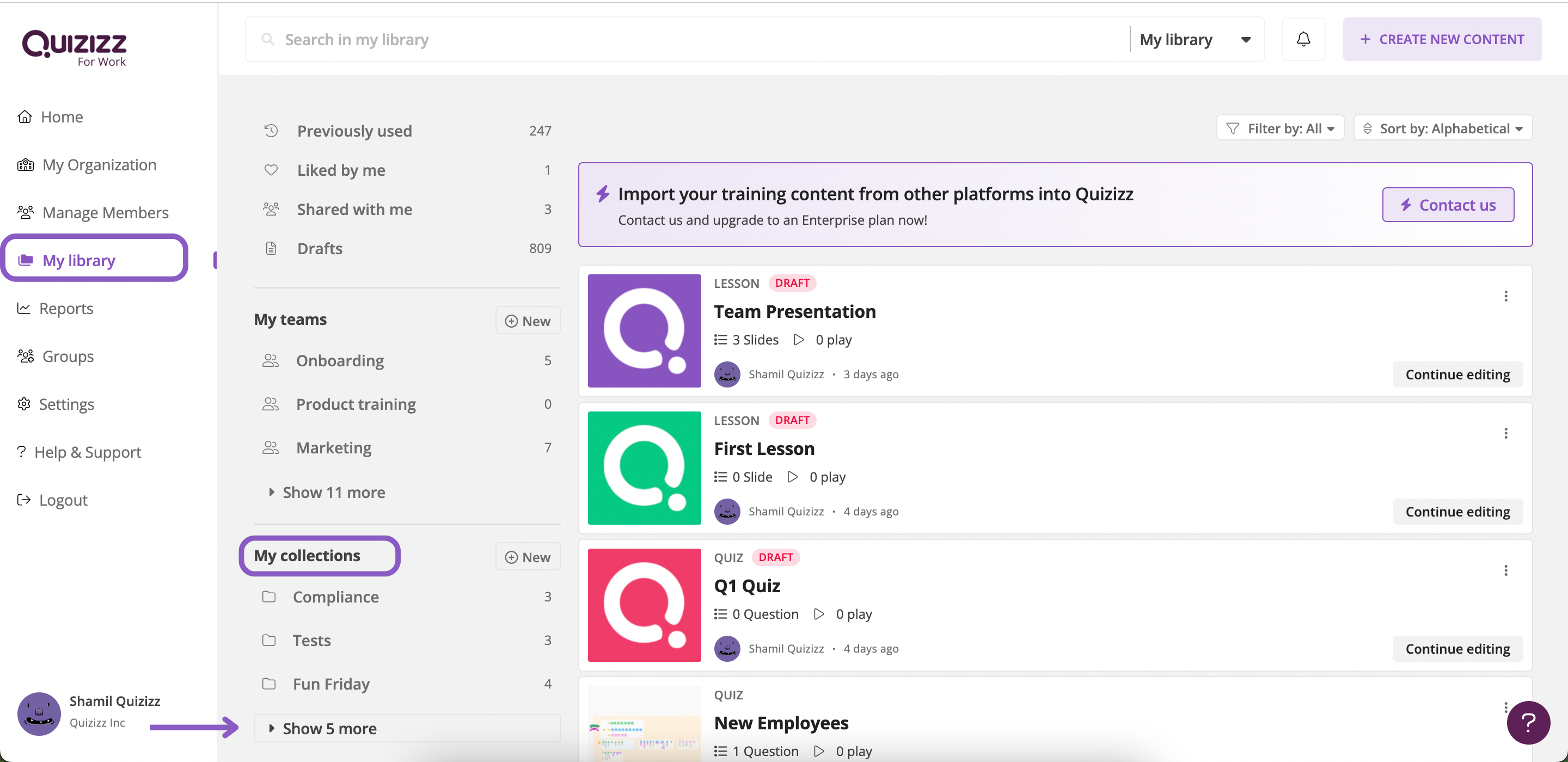Image resolution: width=1568 pixels, height=762 pixels.
Task: Open three-dot menu for Team Presentation
Action: coord(1505,297)
